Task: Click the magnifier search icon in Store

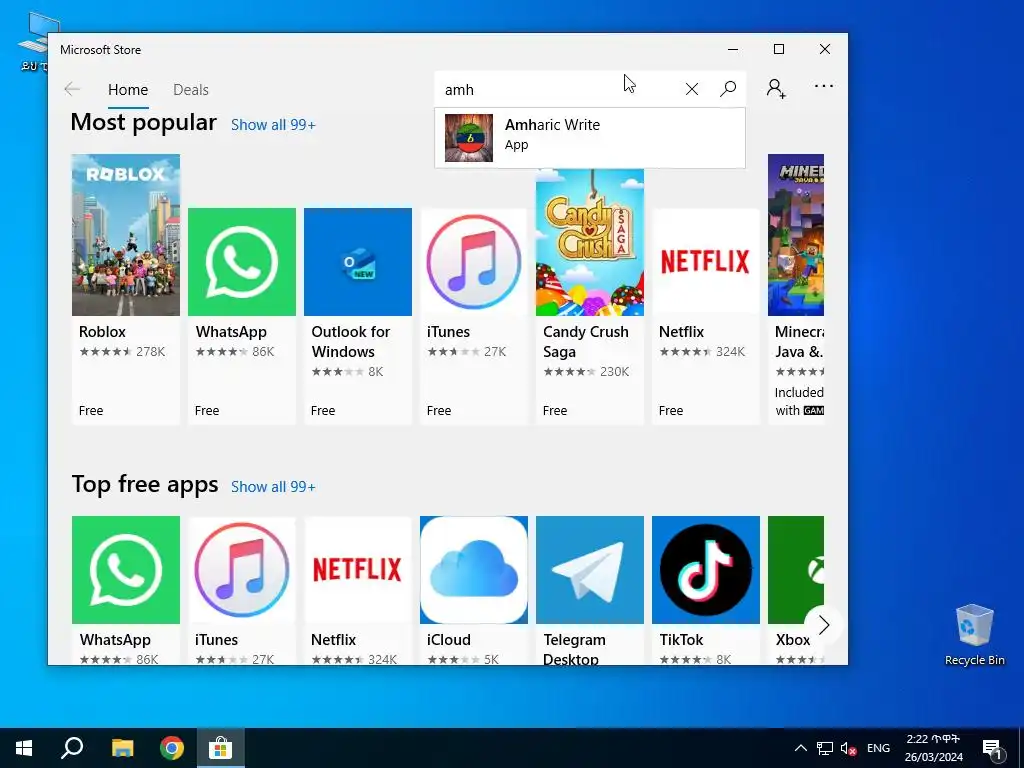Action: tap(728, 89)
